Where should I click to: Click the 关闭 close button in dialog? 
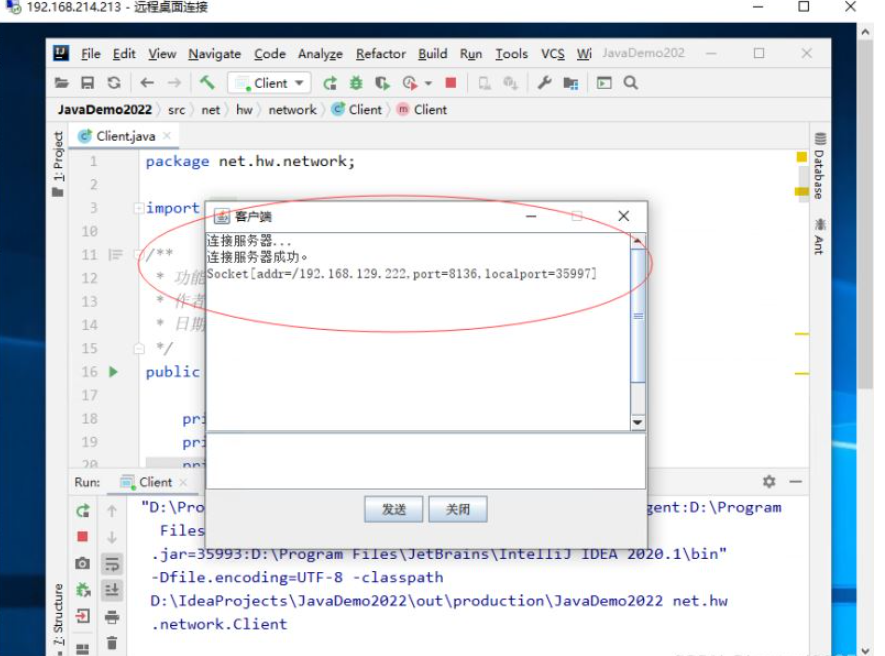458,509
